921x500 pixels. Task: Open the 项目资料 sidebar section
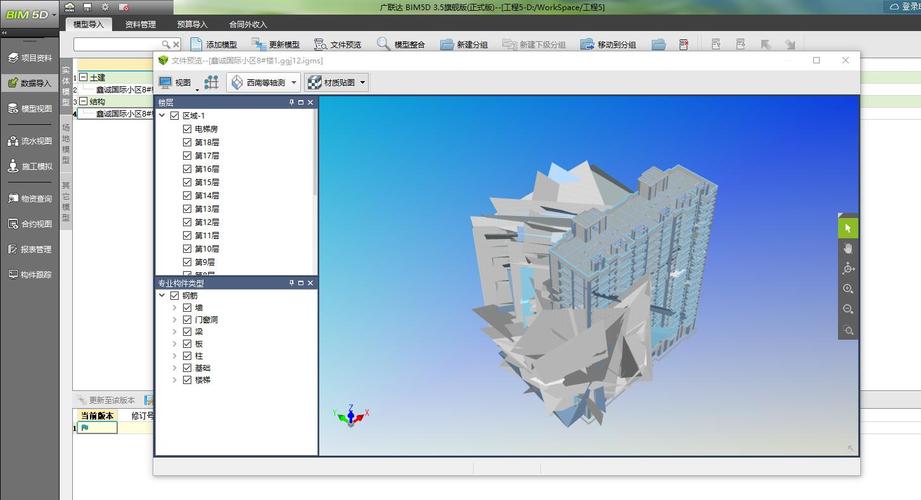(x=29, y=58)
